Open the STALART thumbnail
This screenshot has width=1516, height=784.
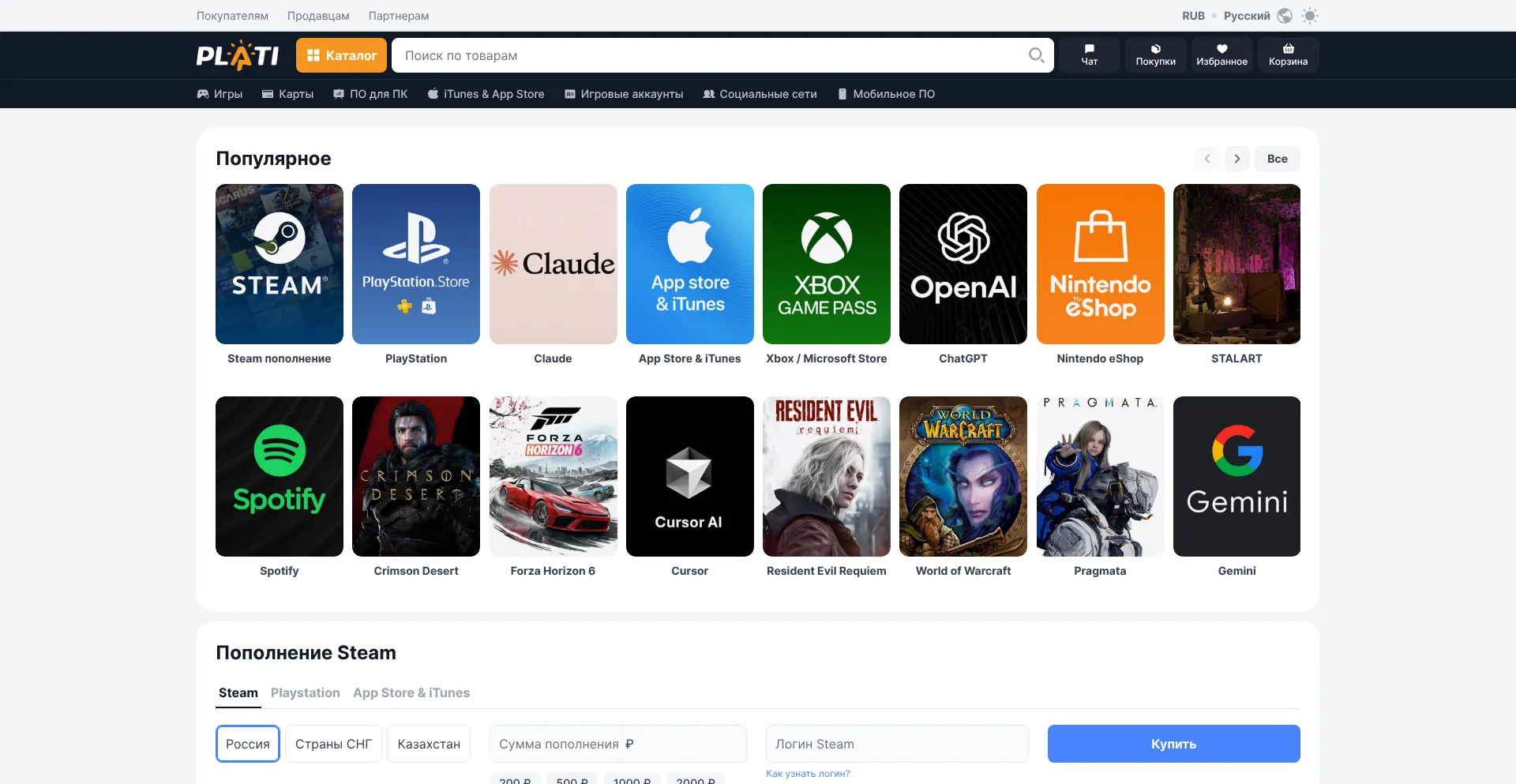[1236, 264]
